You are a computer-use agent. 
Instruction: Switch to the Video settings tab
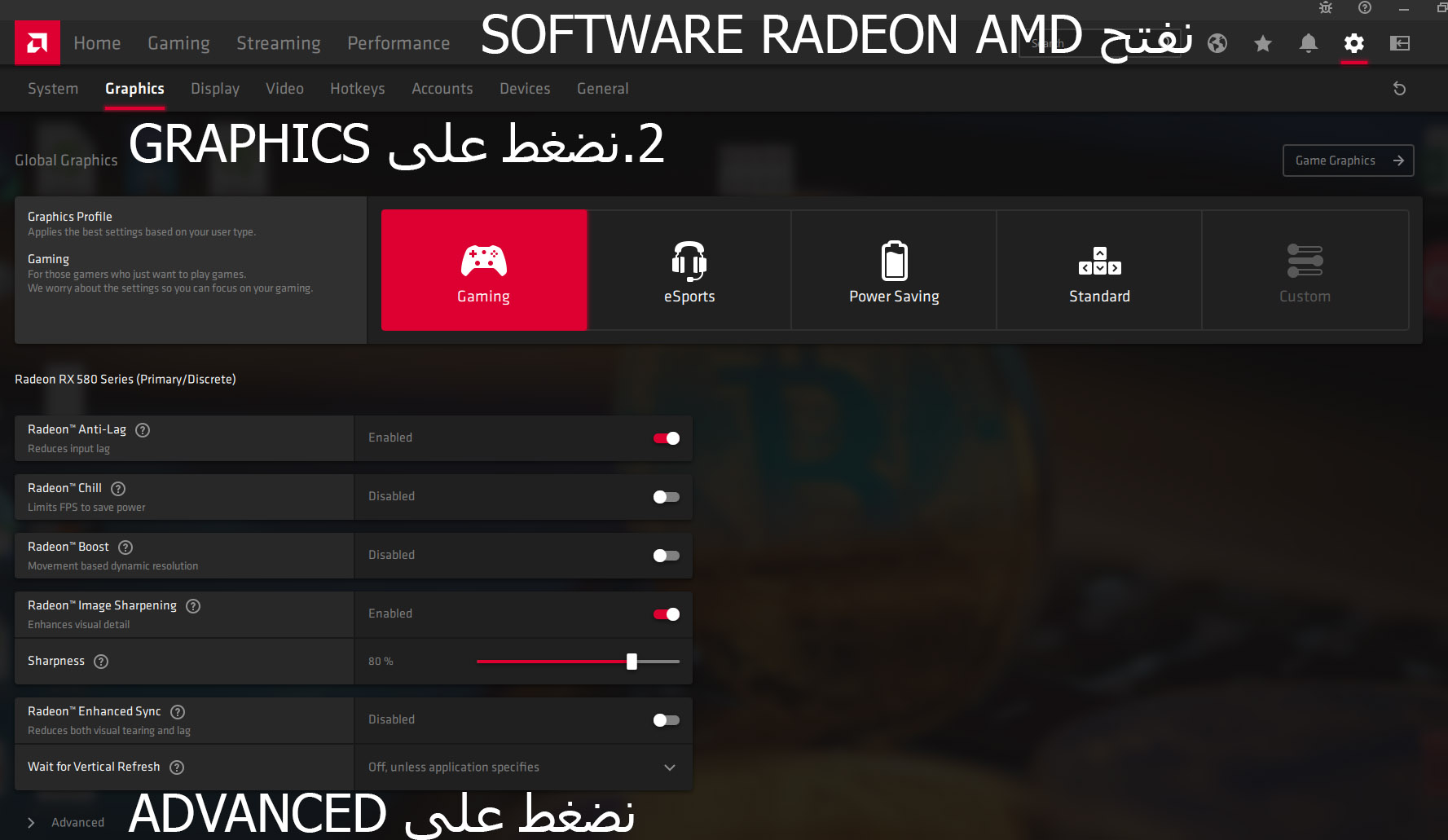284,89
